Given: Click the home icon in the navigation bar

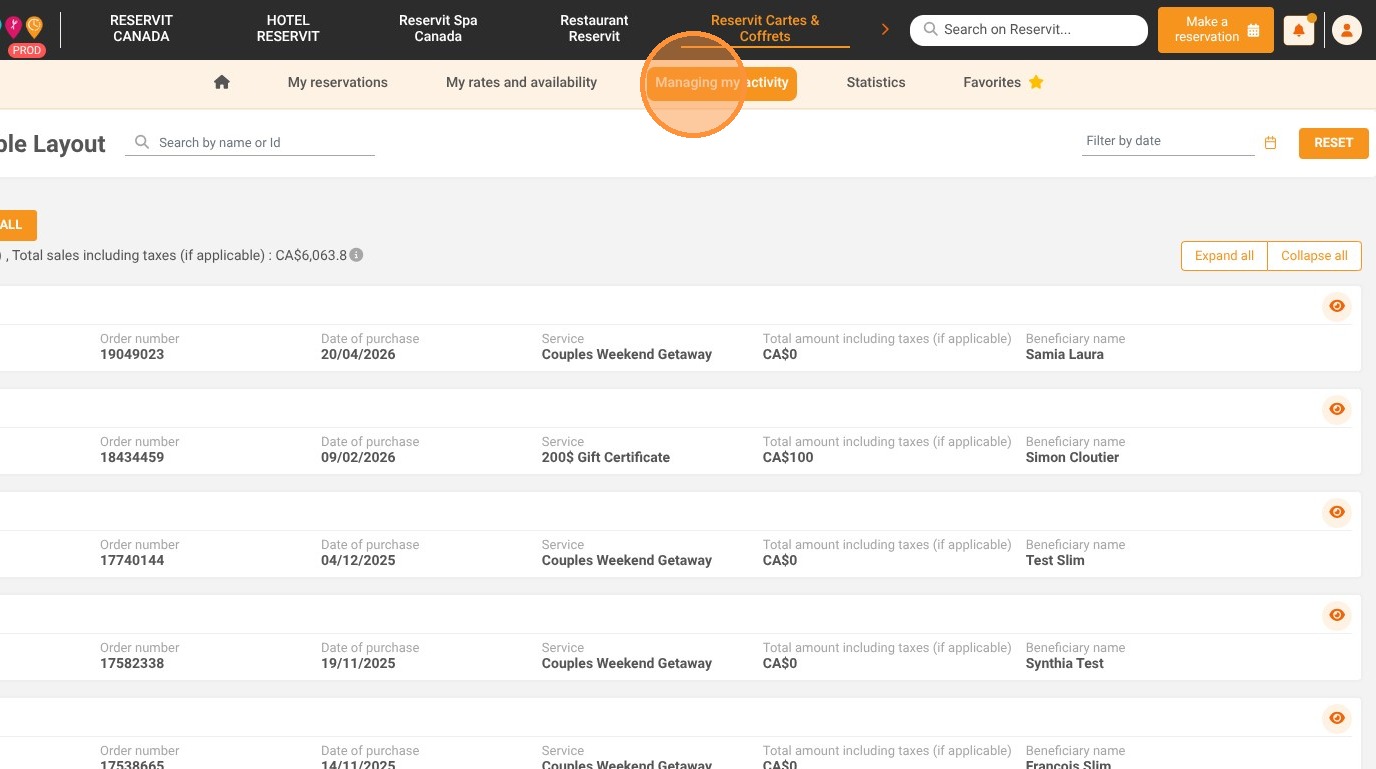Looking at the screenshot, I should point(222,82).
